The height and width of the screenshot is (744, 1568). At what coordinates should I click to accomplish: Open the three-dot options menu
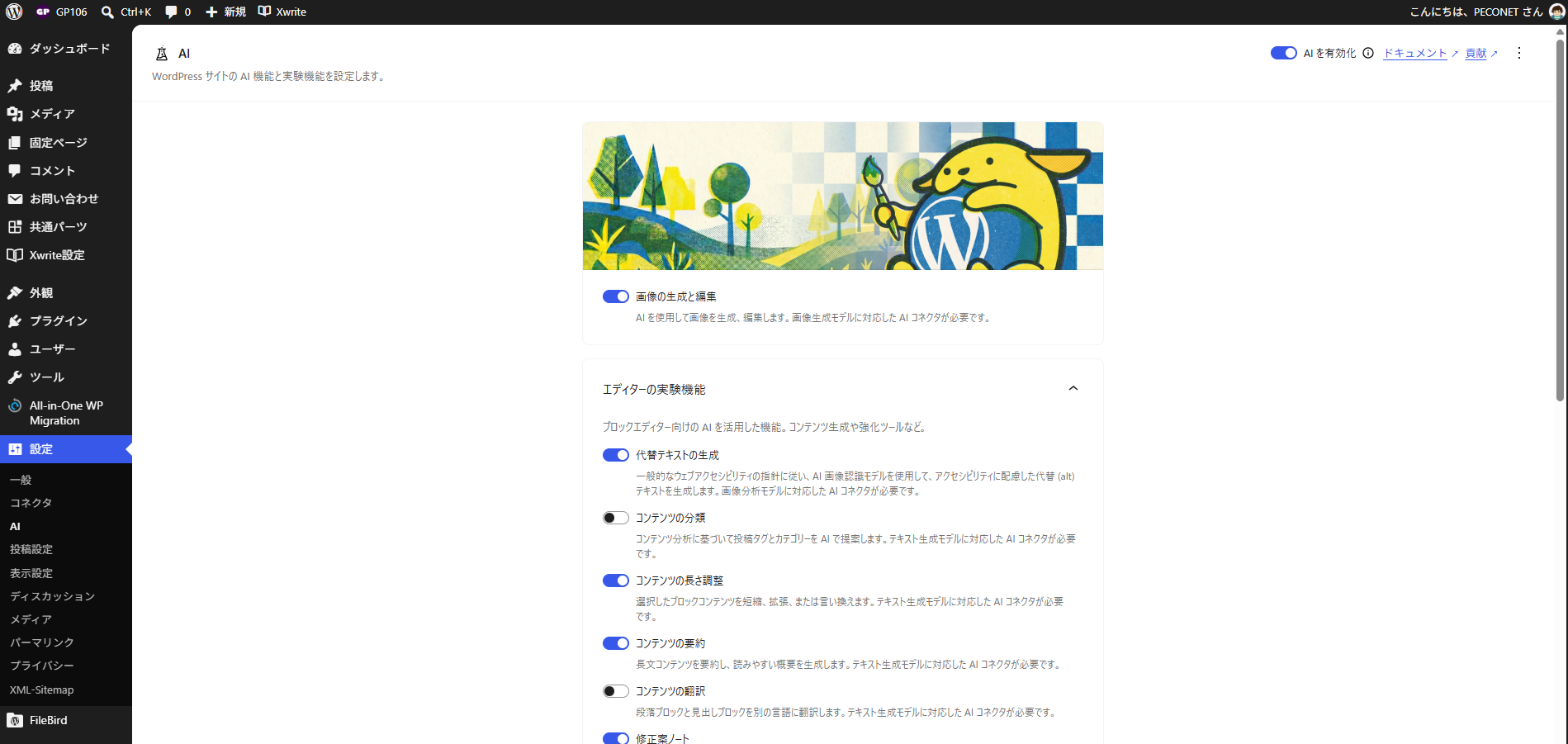(1519, 53)
